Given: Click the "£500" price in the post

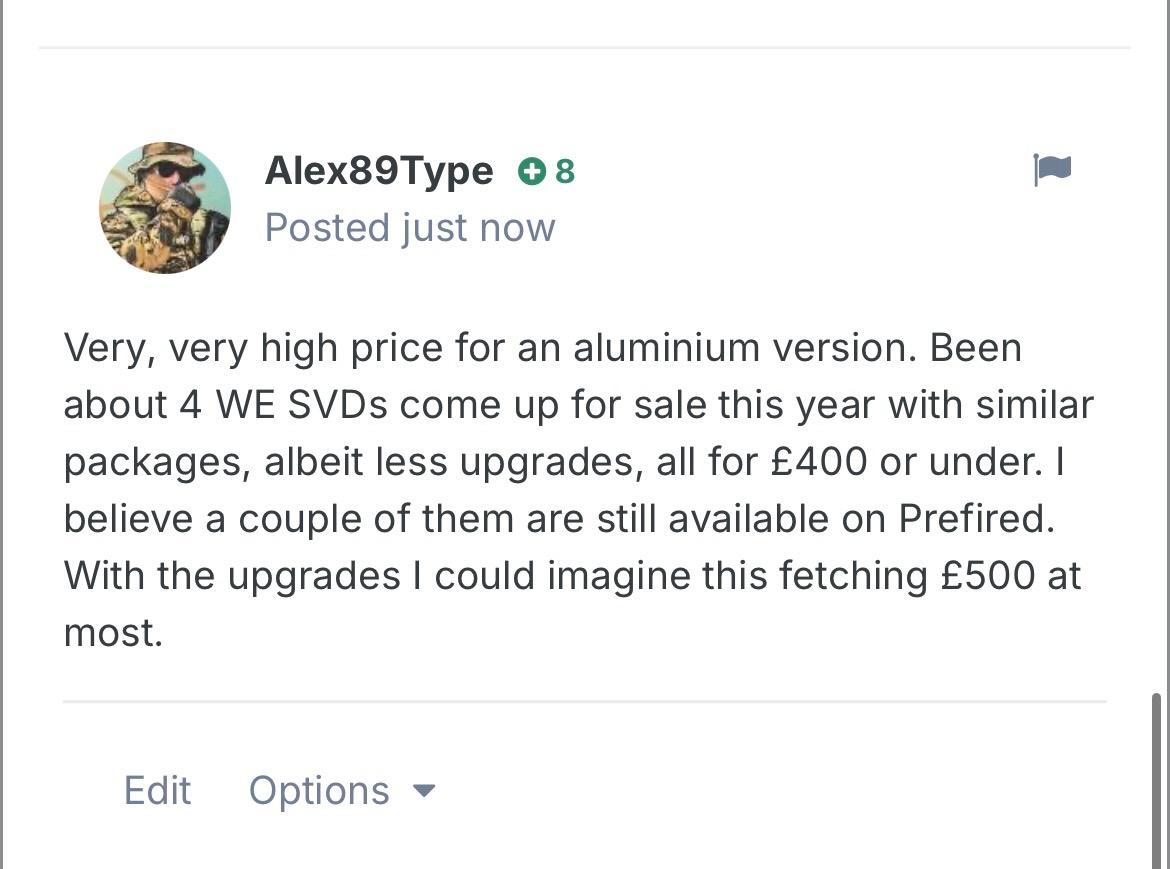Looking at the screenshot, I should coord(987,576).
